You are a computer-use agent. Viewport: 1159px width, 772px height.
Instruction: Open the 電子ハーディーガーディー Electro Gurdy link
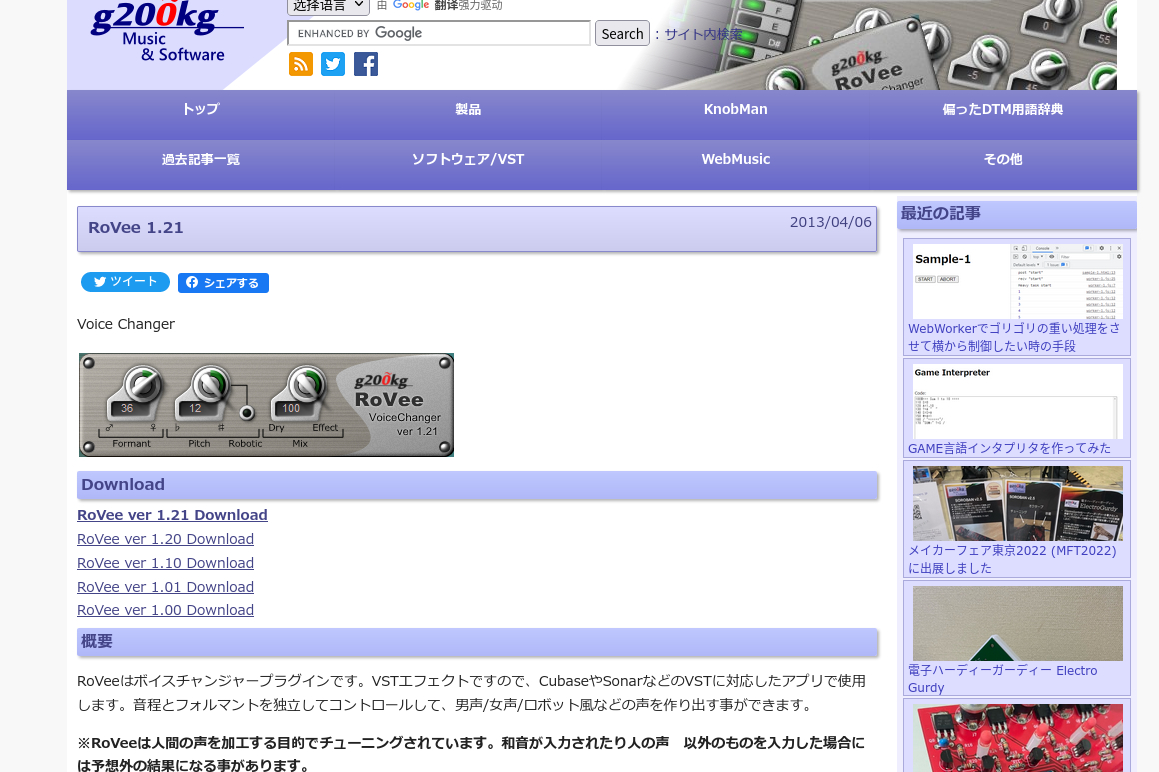(x=1002, y=679)
